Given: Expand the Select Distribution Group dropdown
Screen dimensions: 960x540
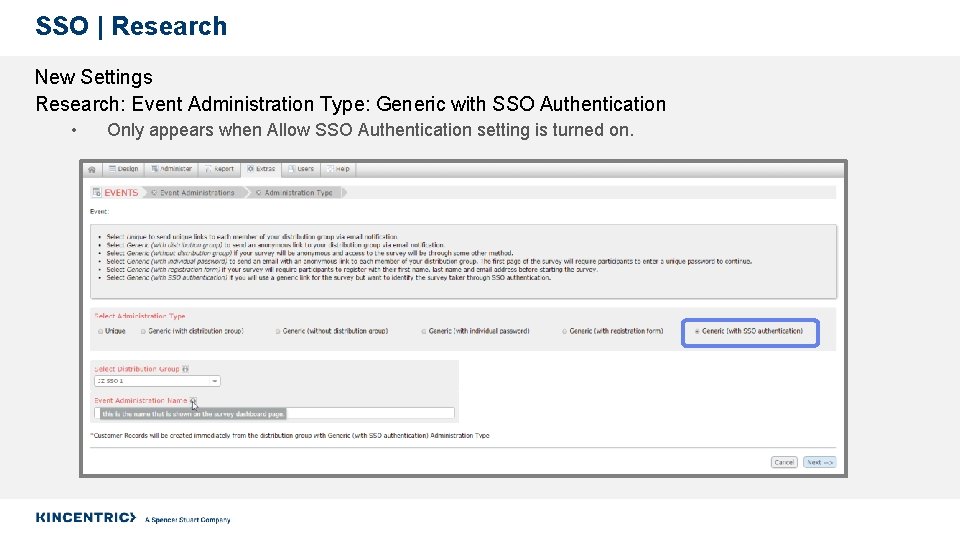Looking at the screenshot, I should [157, 381].
